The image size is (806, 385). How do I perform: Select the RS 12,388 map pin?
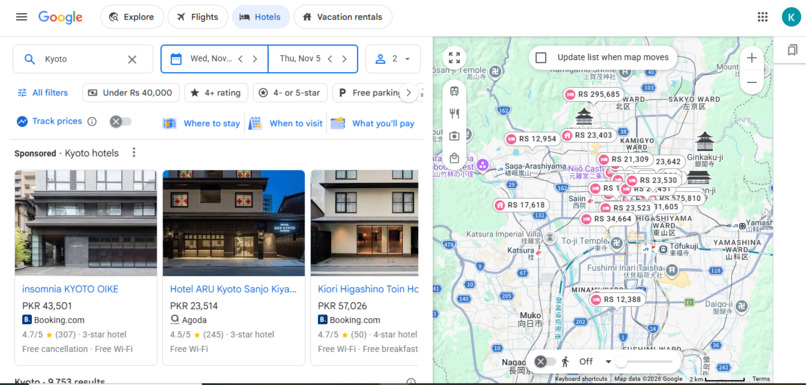point(616,300)
